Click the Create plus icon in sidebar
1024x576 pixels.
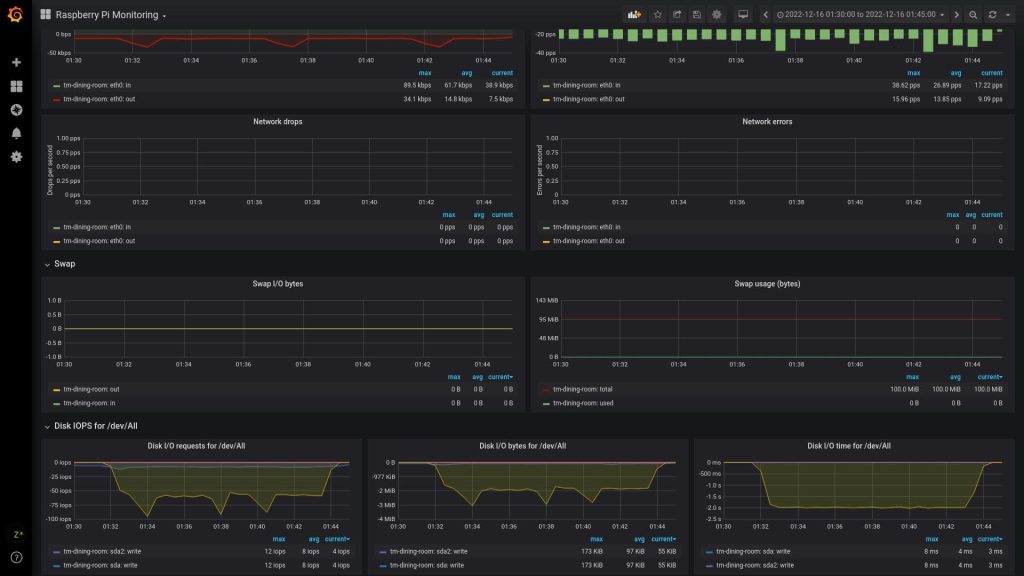point(16,62)
